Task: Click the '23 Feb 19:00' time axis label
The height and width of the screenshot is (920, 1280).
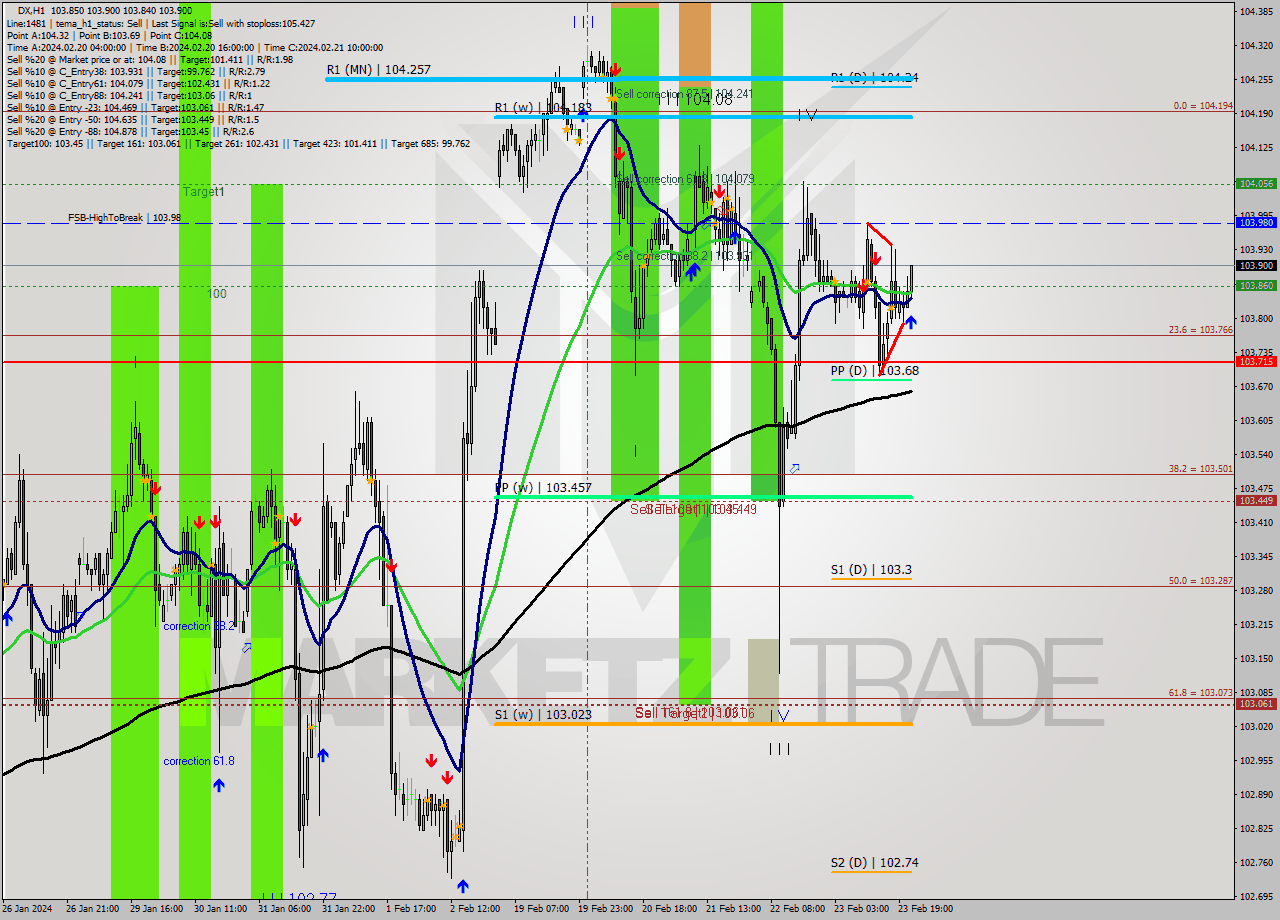Action: (x=925, y=909)
